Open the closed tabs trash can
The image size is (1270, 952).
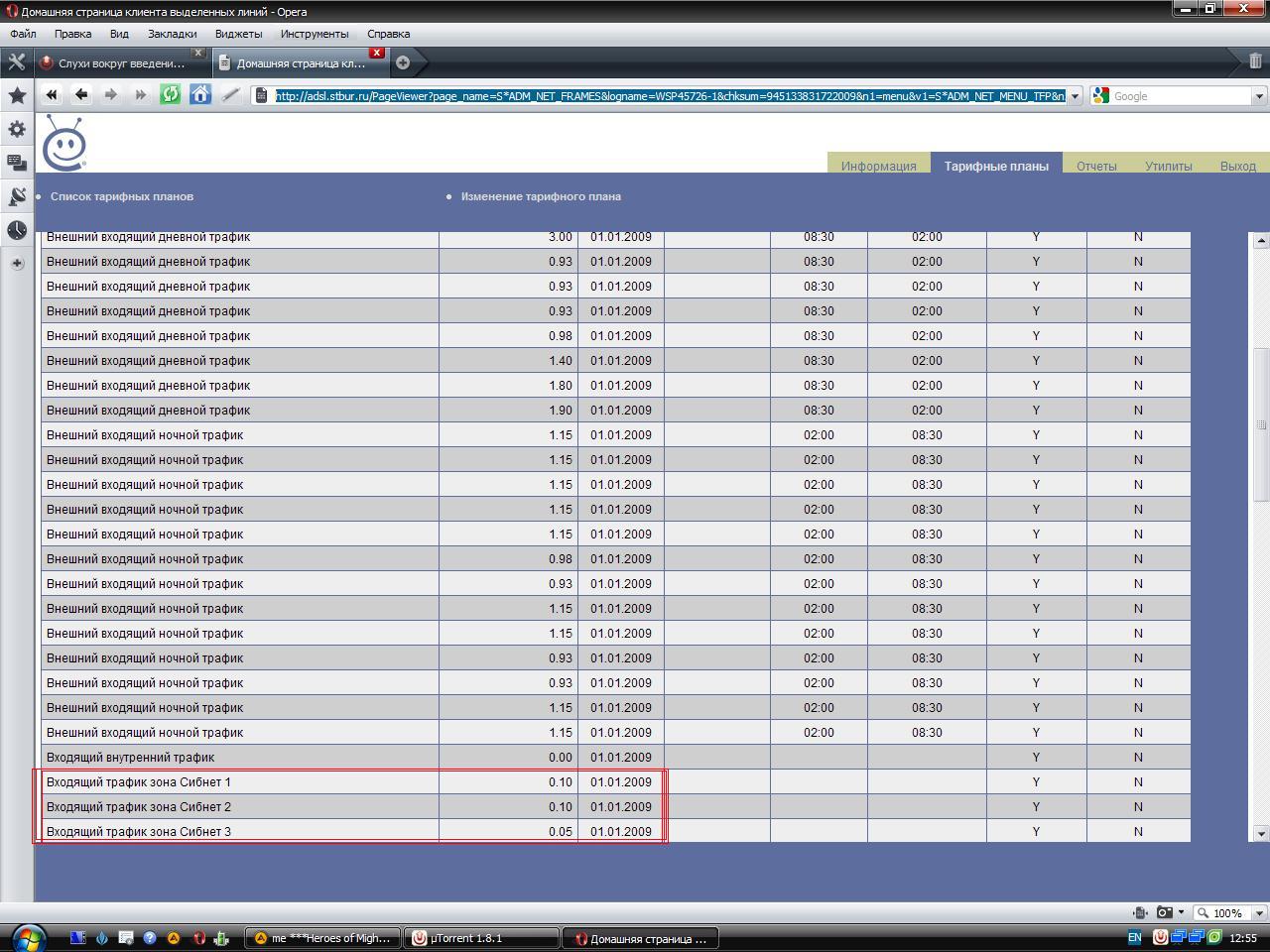pyautogui.click(x=1254, y=61)
